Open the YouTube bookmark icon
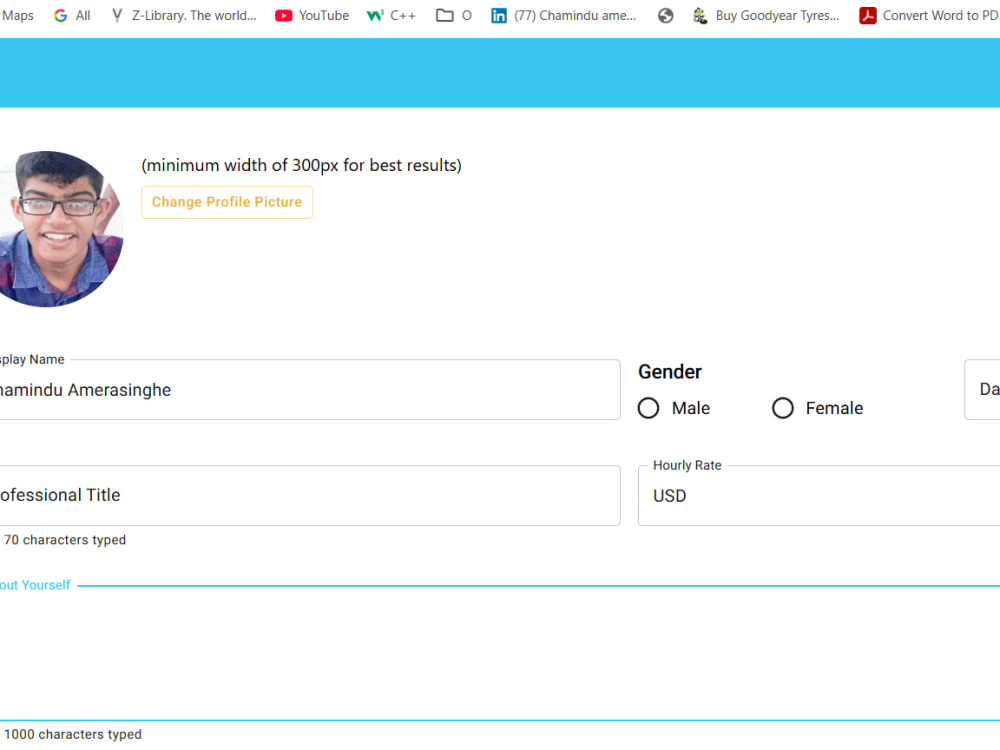 click(x=283, y=15)
